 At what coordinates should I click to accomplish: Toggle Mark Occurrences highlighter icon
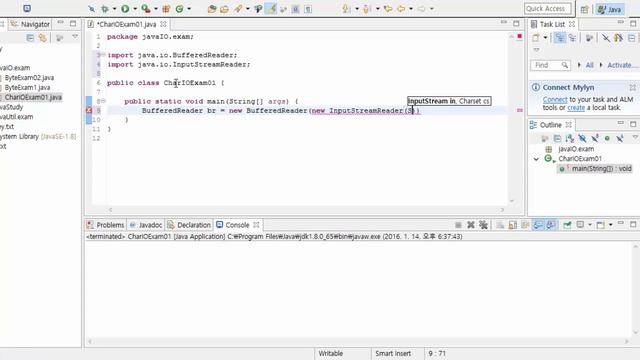point(271,9)
